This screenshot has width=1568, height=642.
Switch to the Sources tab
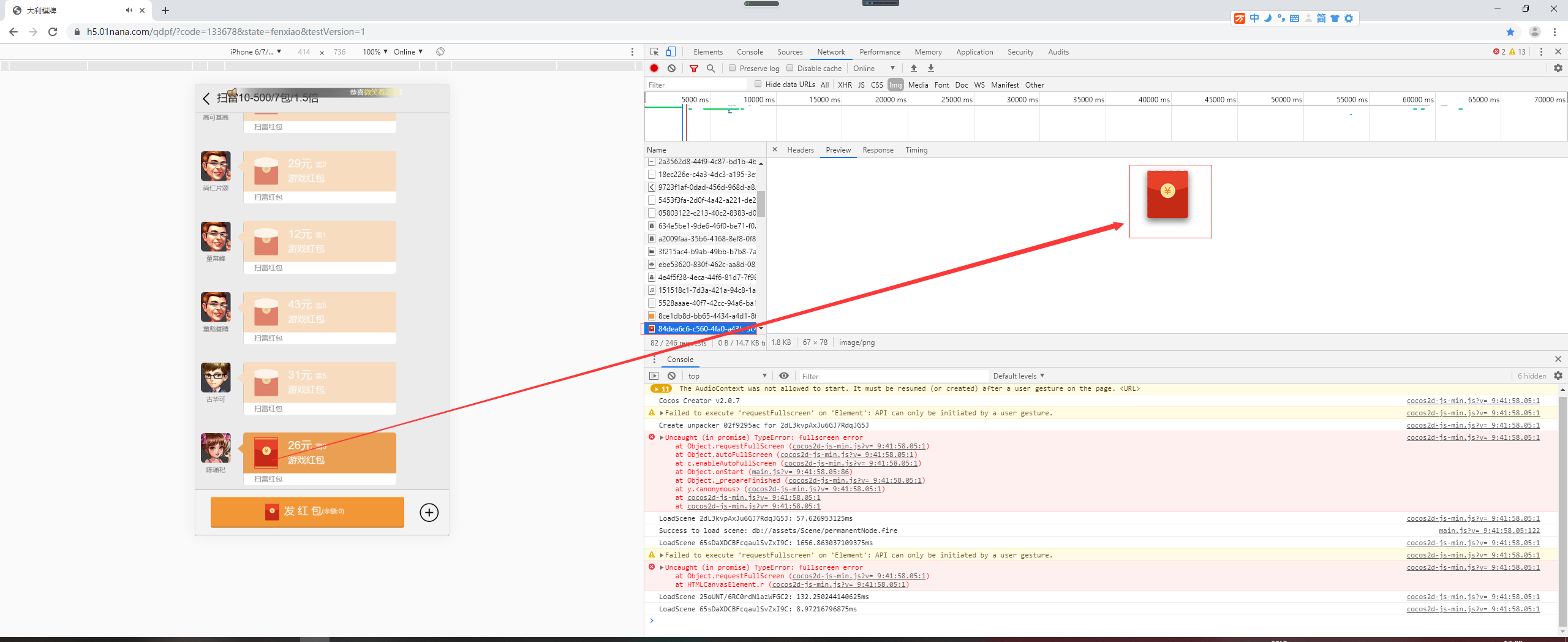[x=790, y=52]
